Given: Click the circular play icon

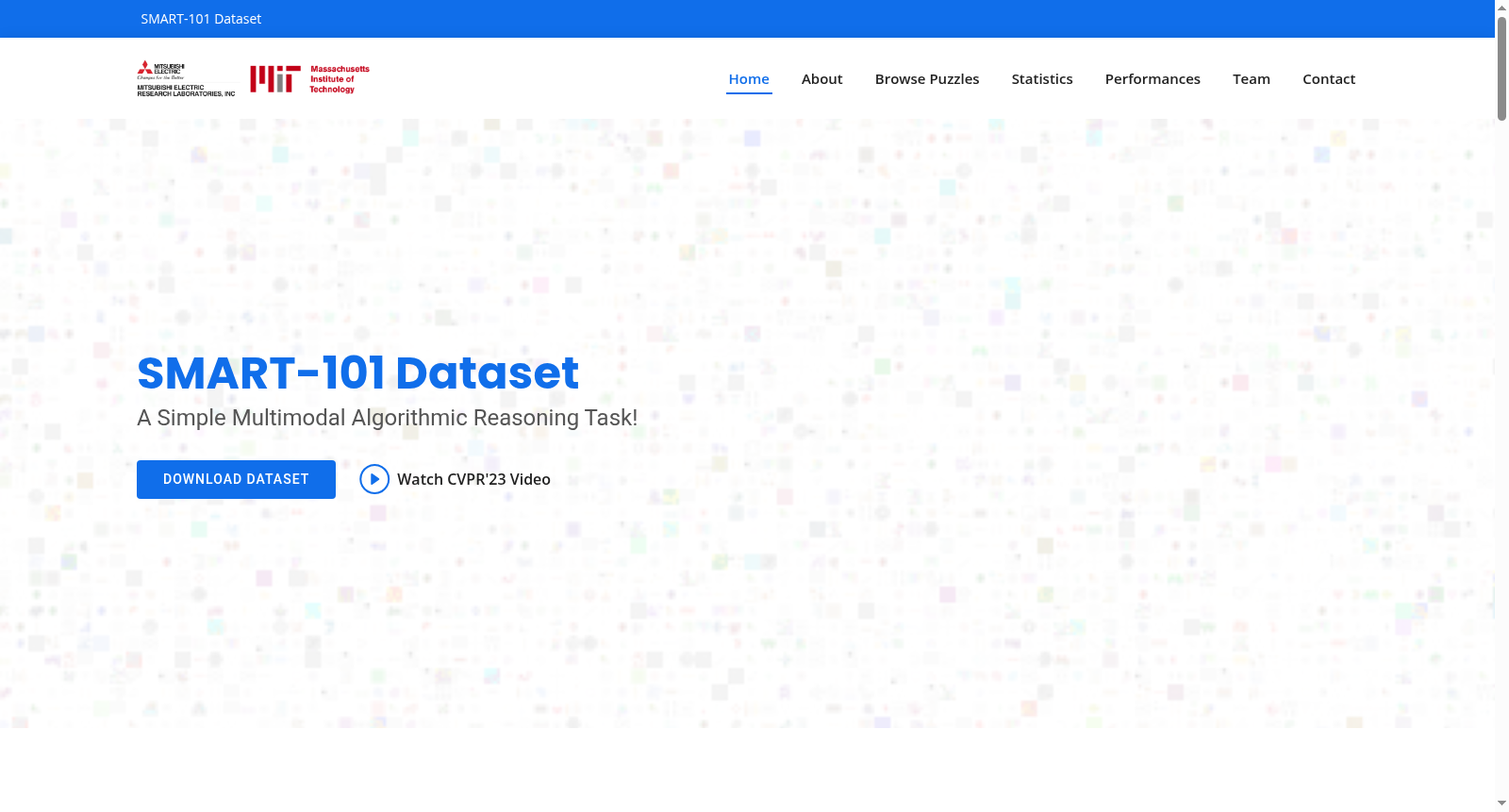Looking at the screenshot, I should 374,479.
